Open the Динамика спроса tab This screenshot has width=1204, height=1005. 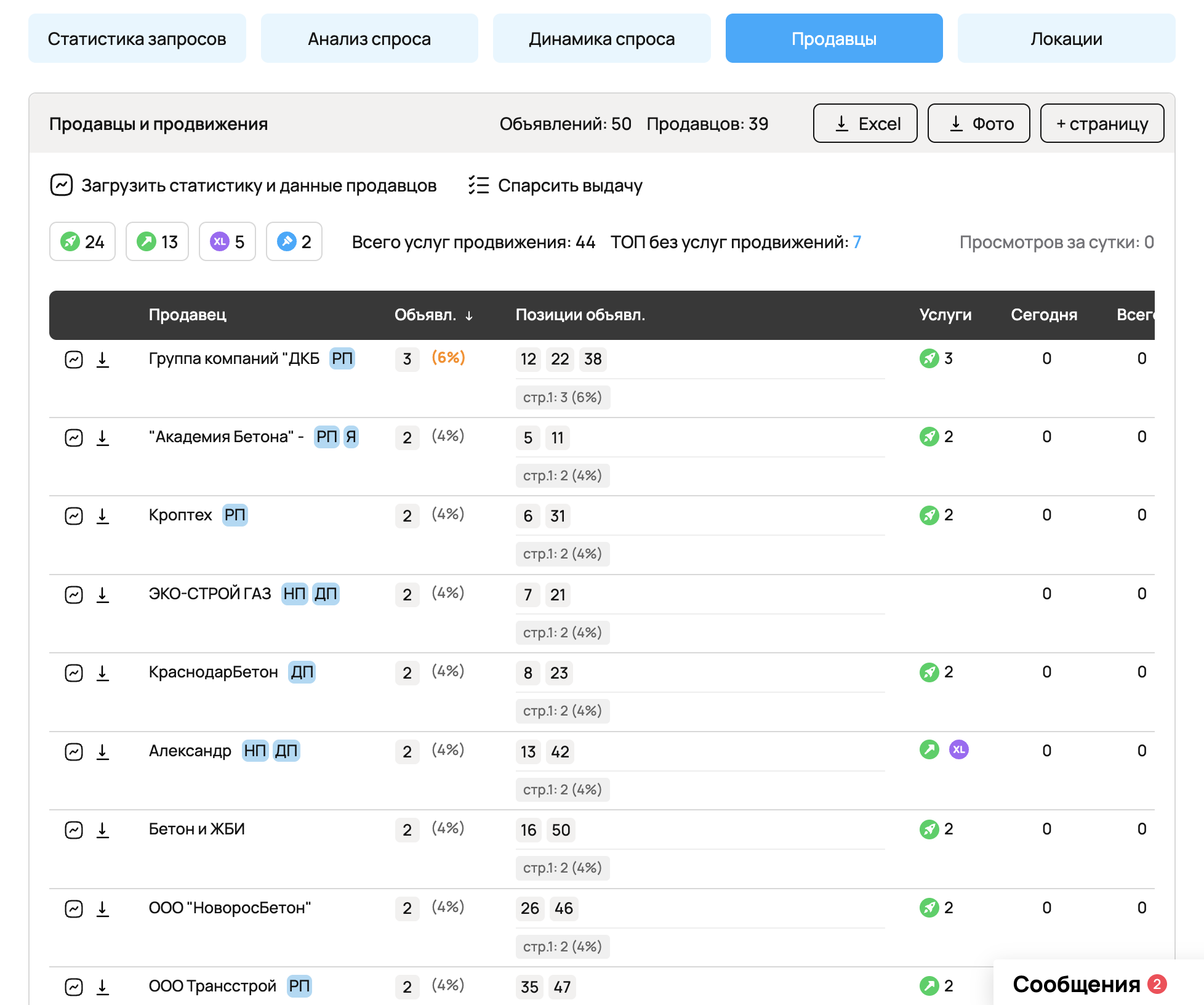coord(601,39)
